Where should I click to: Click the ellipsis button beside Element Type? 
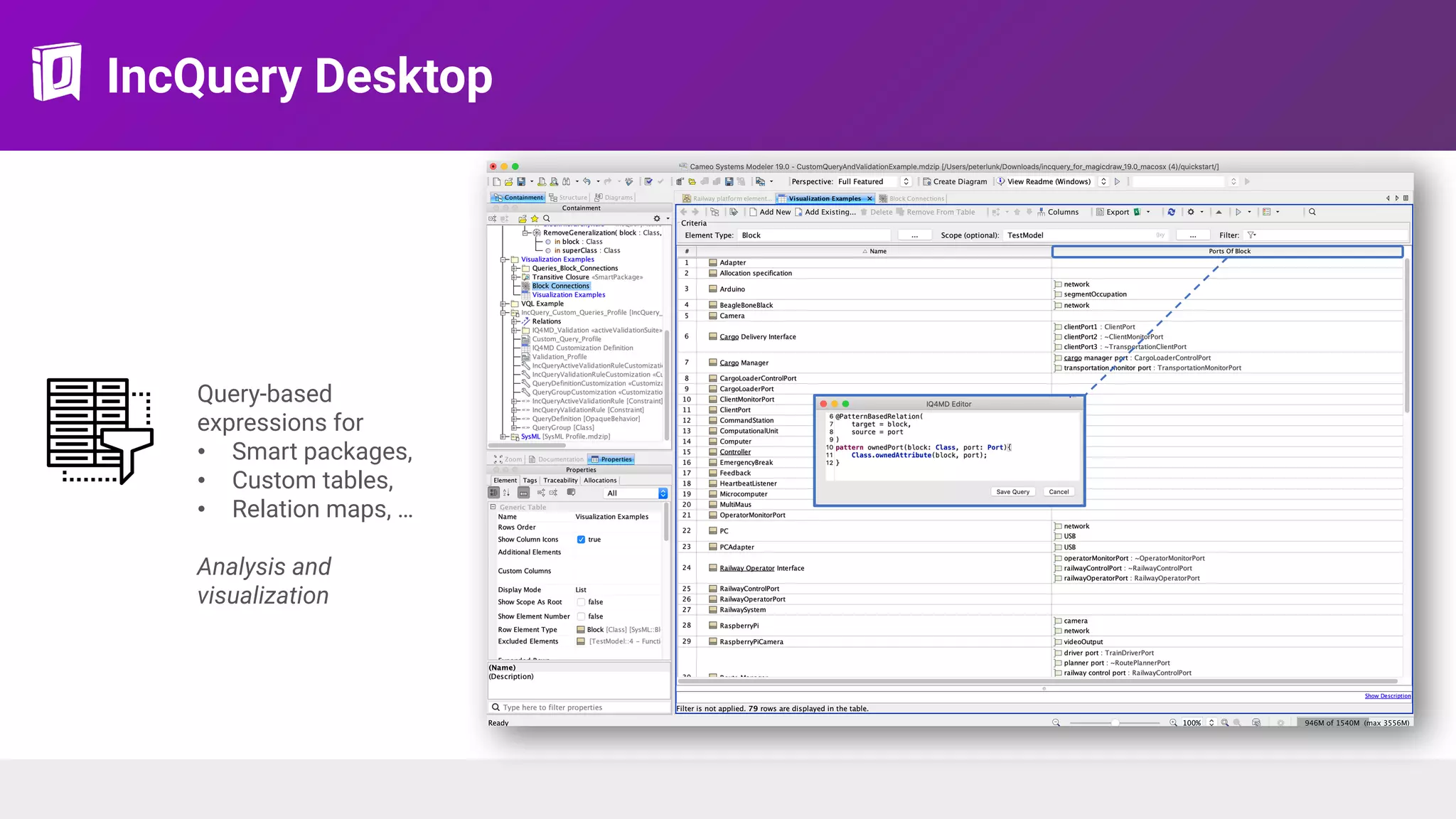[x=914, y=235]
